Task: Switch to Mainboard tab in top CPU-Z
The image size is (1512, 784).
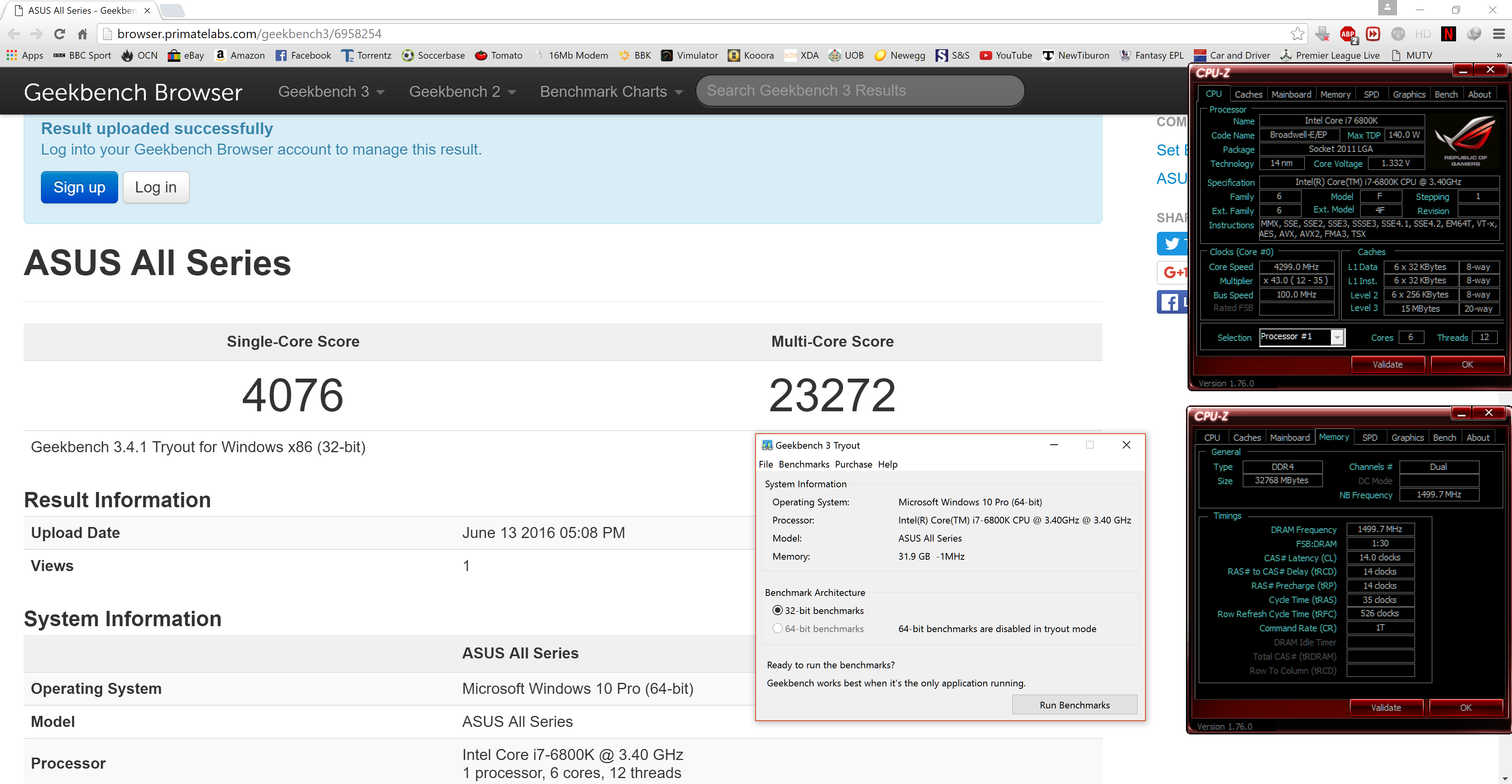Action: tap(1291, 94)
